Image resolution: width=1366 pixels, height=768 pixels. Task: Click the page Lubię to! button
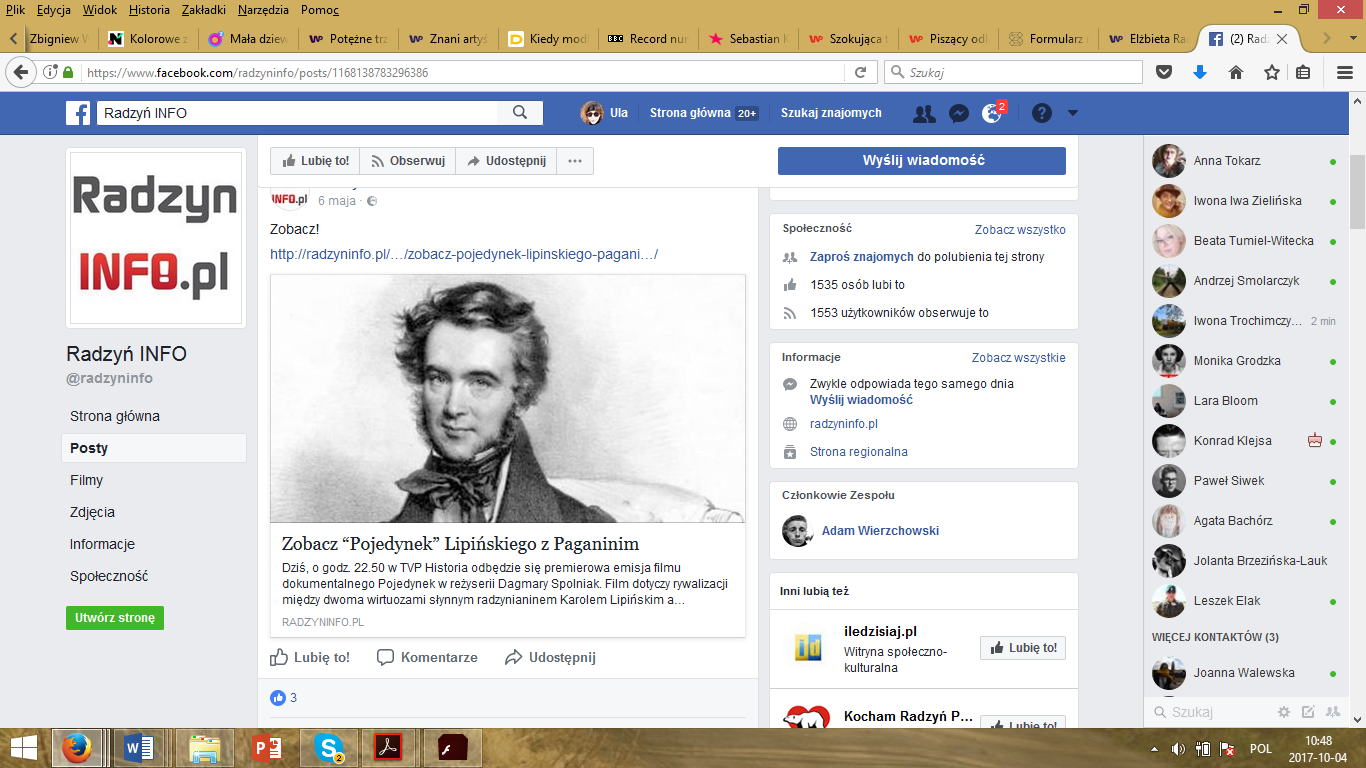click(x=315, y=161)
